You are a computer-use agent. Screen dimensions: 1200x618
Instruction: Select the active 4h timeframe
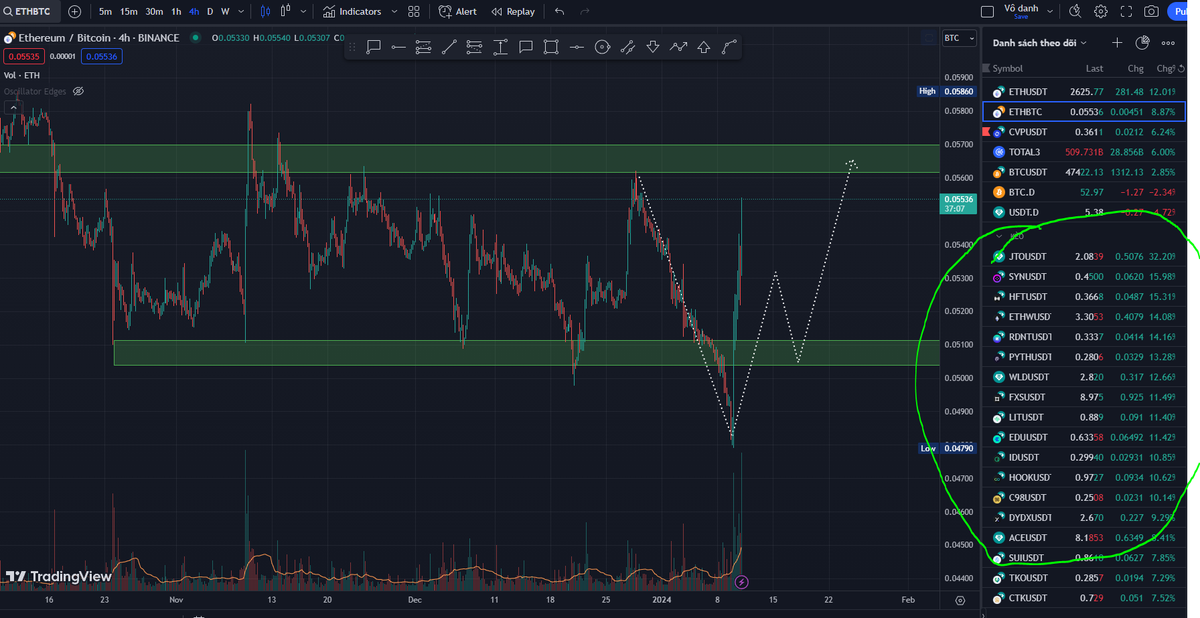click(193, 11)
